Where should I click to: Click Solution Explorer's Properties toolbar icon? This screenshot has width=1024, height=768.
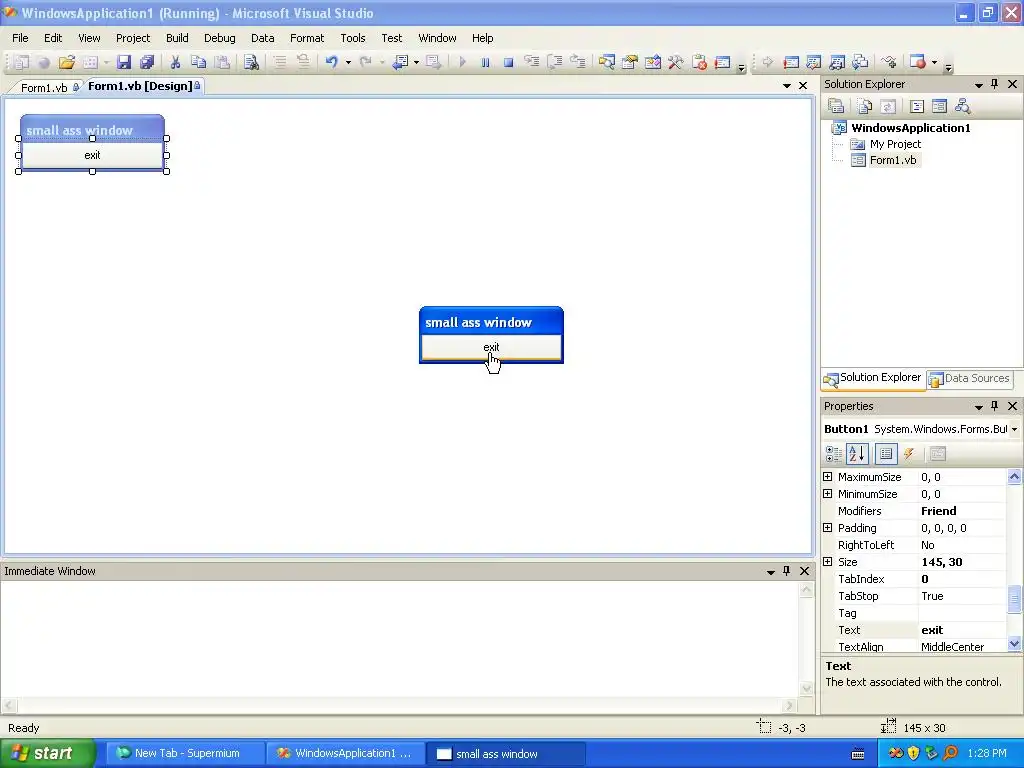point(836,106)
